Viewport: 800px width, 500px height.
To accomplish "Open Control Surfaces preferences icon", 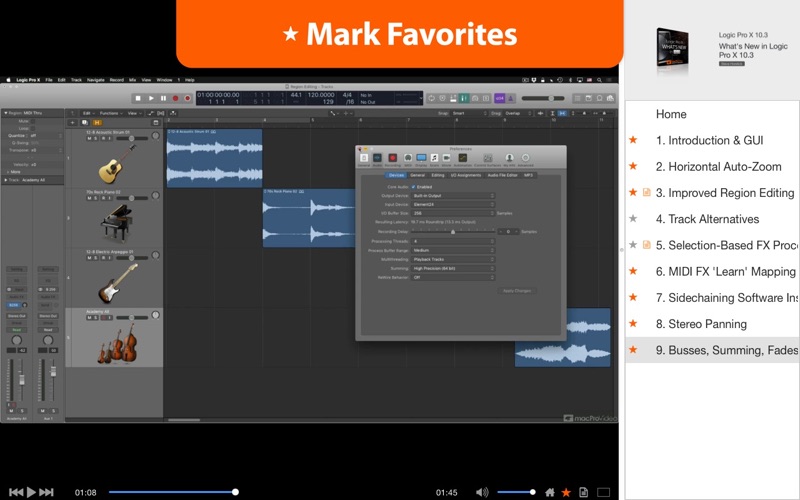I will click(488, 160).
